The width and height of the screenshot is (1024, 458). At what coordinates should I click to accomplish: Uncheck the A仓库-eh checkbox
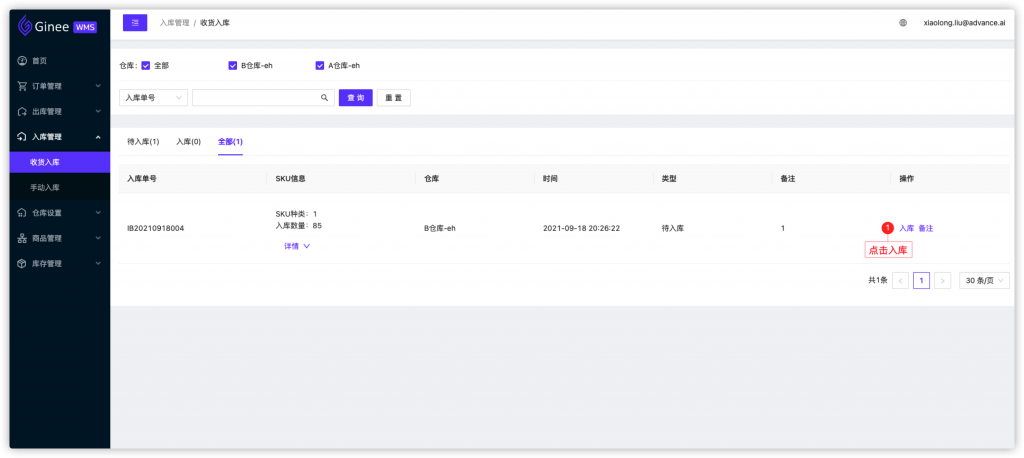(319, 65)
